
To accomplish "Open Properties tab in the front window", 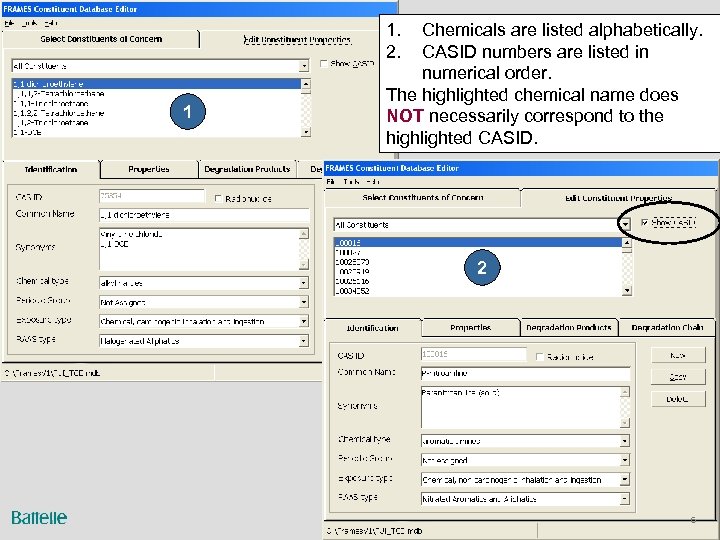I will [x=470, y=328].
